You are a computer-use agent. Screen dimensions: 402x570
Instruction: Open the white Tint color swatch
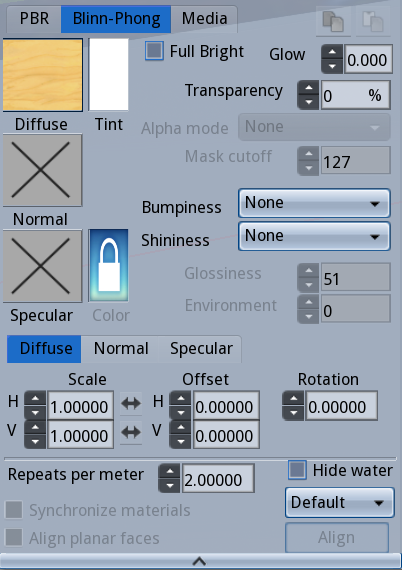coord(109,75)
